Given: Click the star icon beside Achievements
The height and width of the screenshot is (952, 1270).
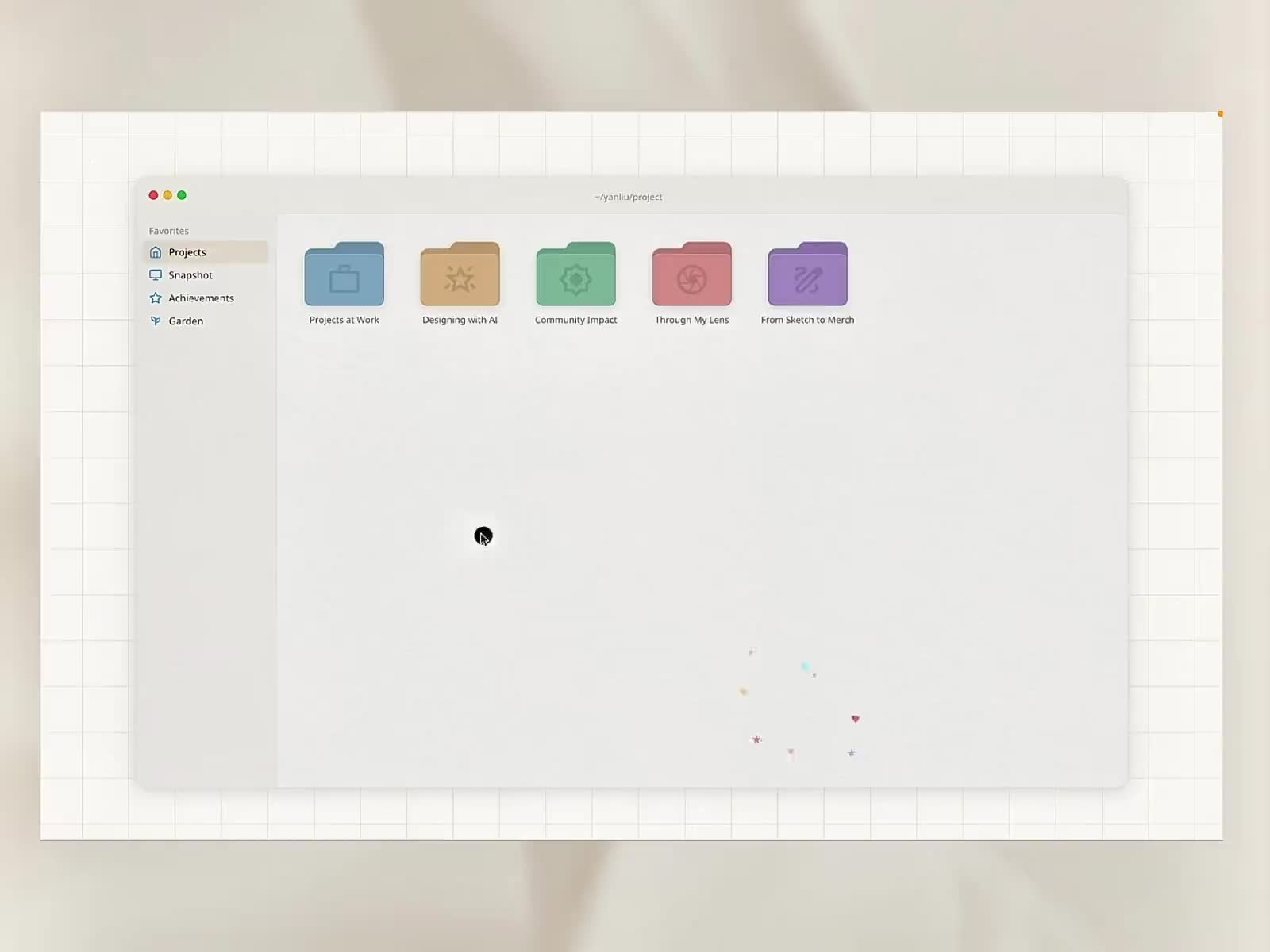Looking at the screenshot, I should click(x=156, y=298).
